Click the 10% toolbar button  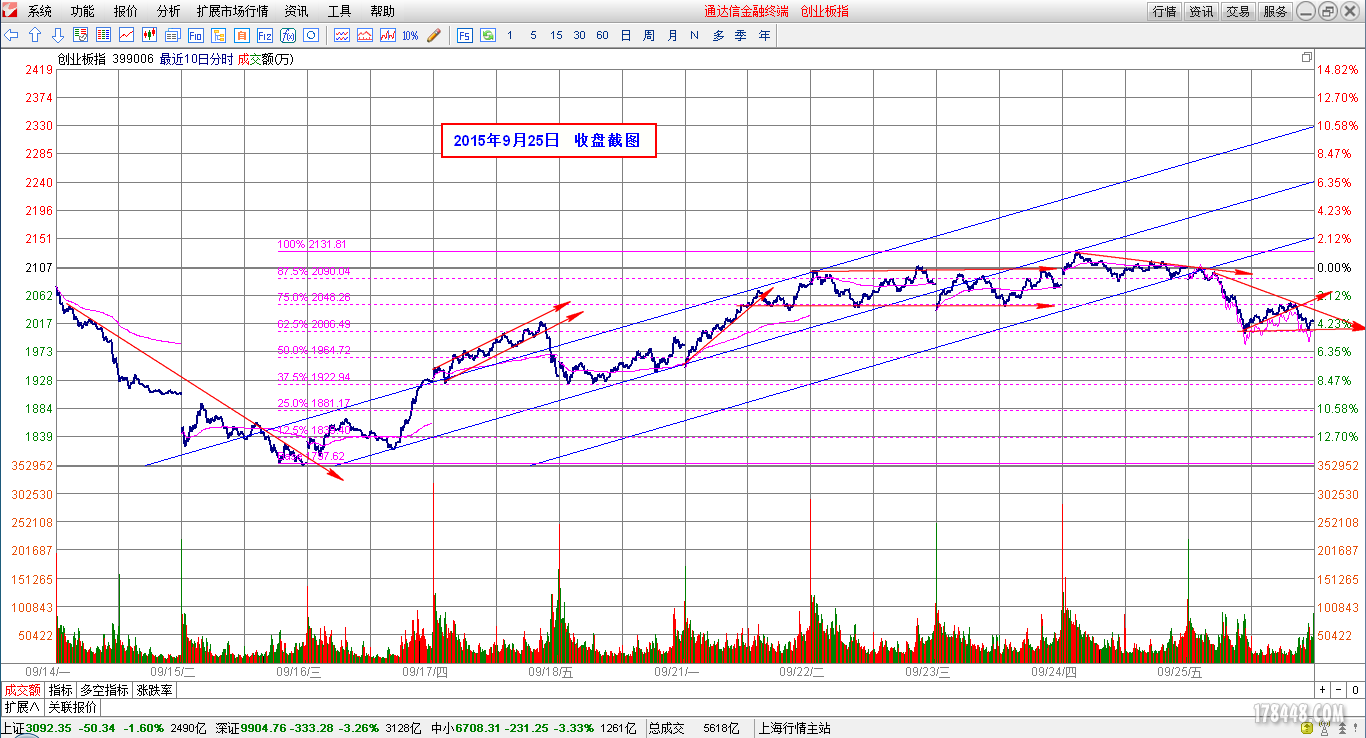[x=410, y=35]
